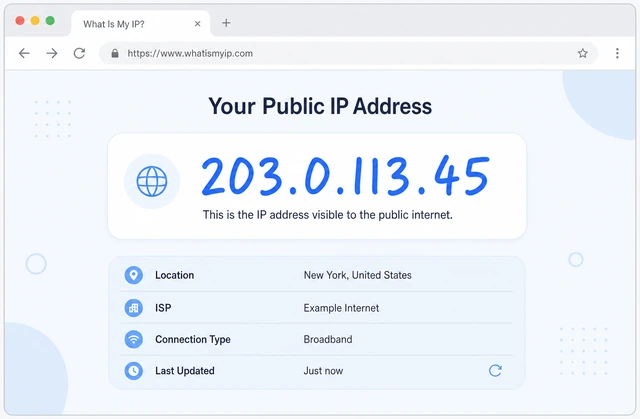640x419 pixels.
Task: Click the globe icon beside the IP address
Action: pyautogui.click(x=152, y=181)
